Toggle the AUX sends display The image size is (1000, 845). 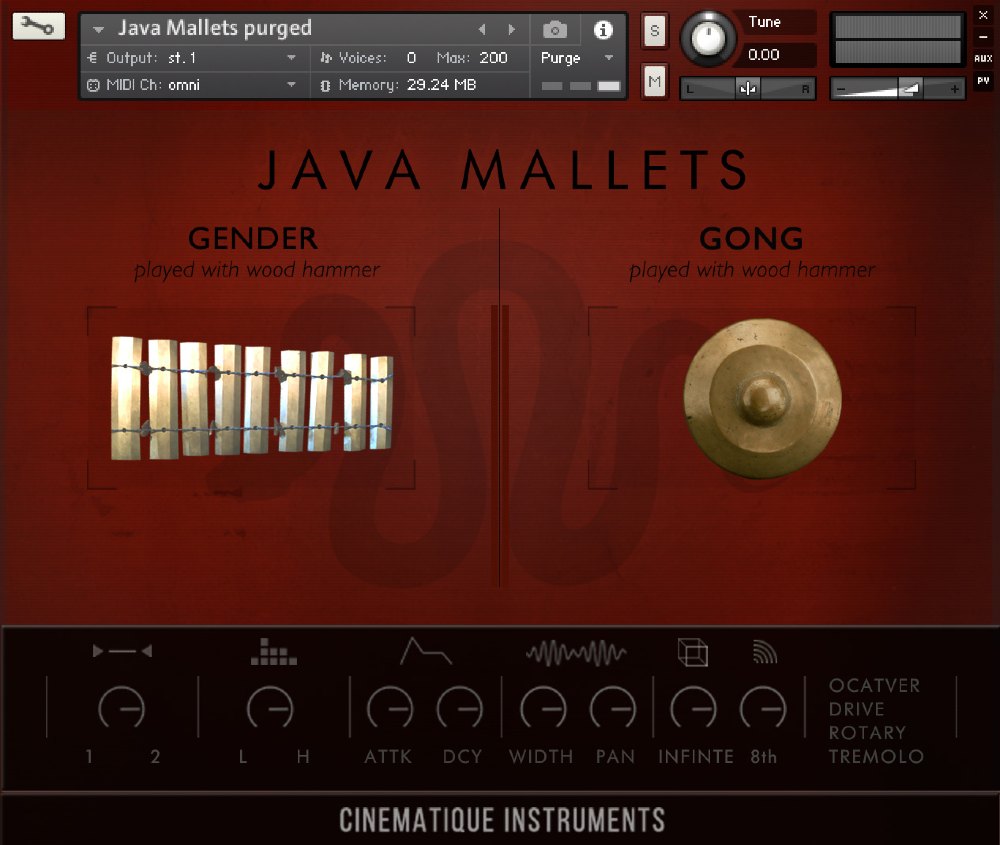point(984,57)
